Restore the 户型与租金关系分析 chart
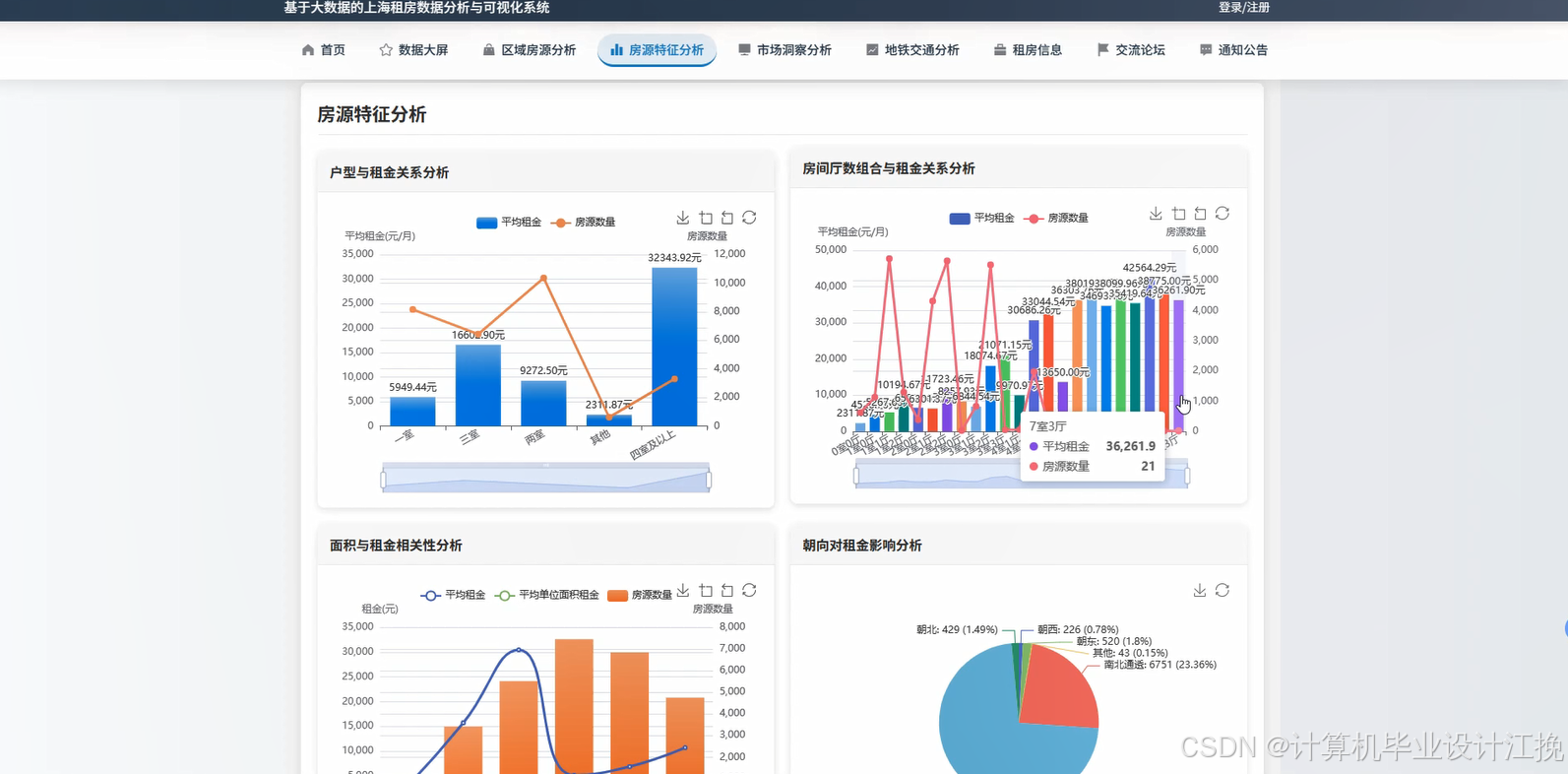The width and height of the screenshot is (1568, 774). (x=749, y=218)
